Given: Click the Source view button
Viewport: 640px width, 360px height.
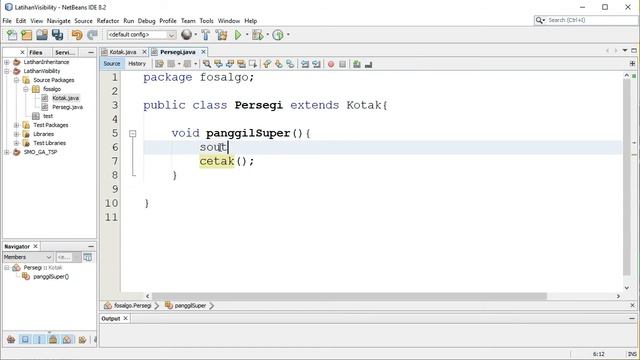Looking at the screenshot, I should coord(112,64).
